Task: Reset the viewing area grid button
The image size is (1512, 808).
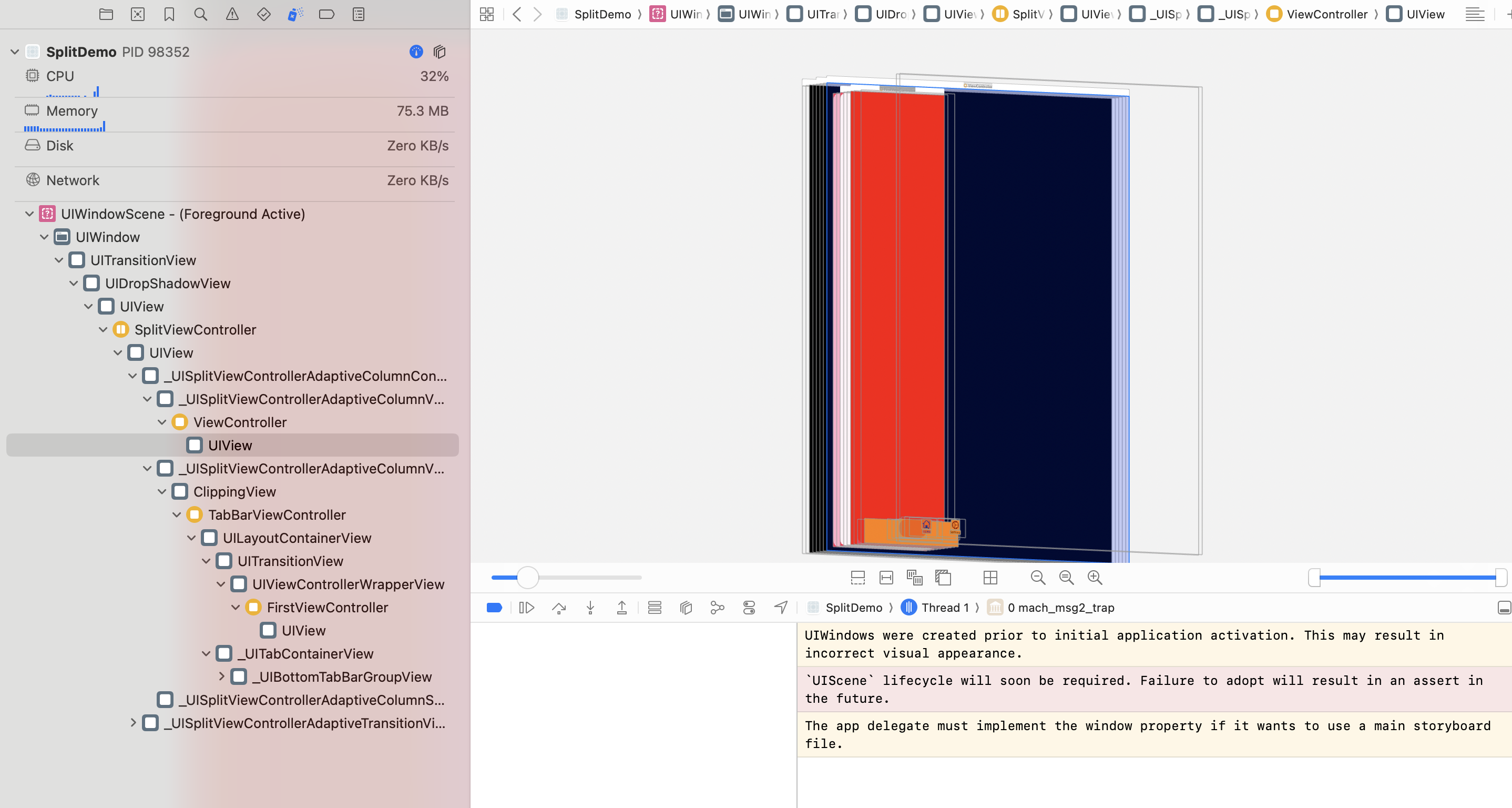Action: click(x=990, y=578)
